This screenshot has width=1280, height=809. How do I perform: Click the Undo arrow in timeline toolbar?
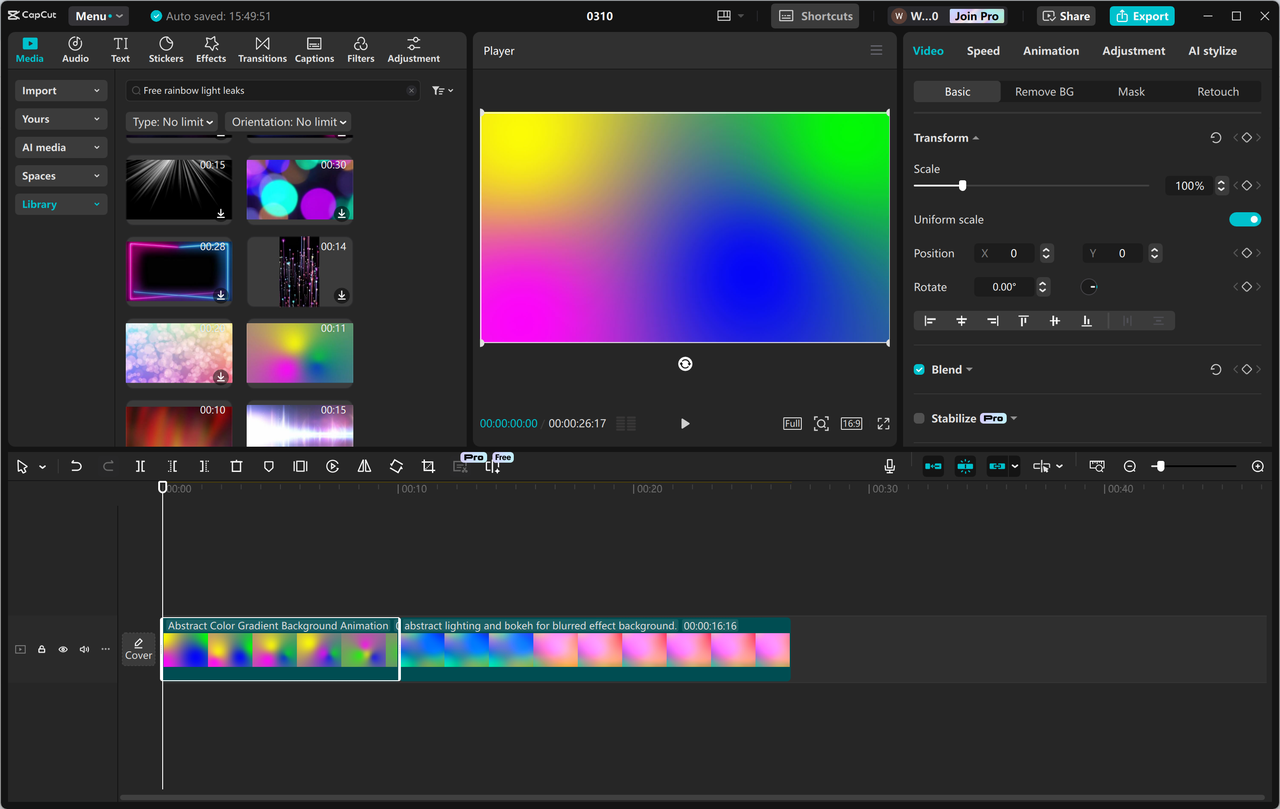click(x=76, y=466)
